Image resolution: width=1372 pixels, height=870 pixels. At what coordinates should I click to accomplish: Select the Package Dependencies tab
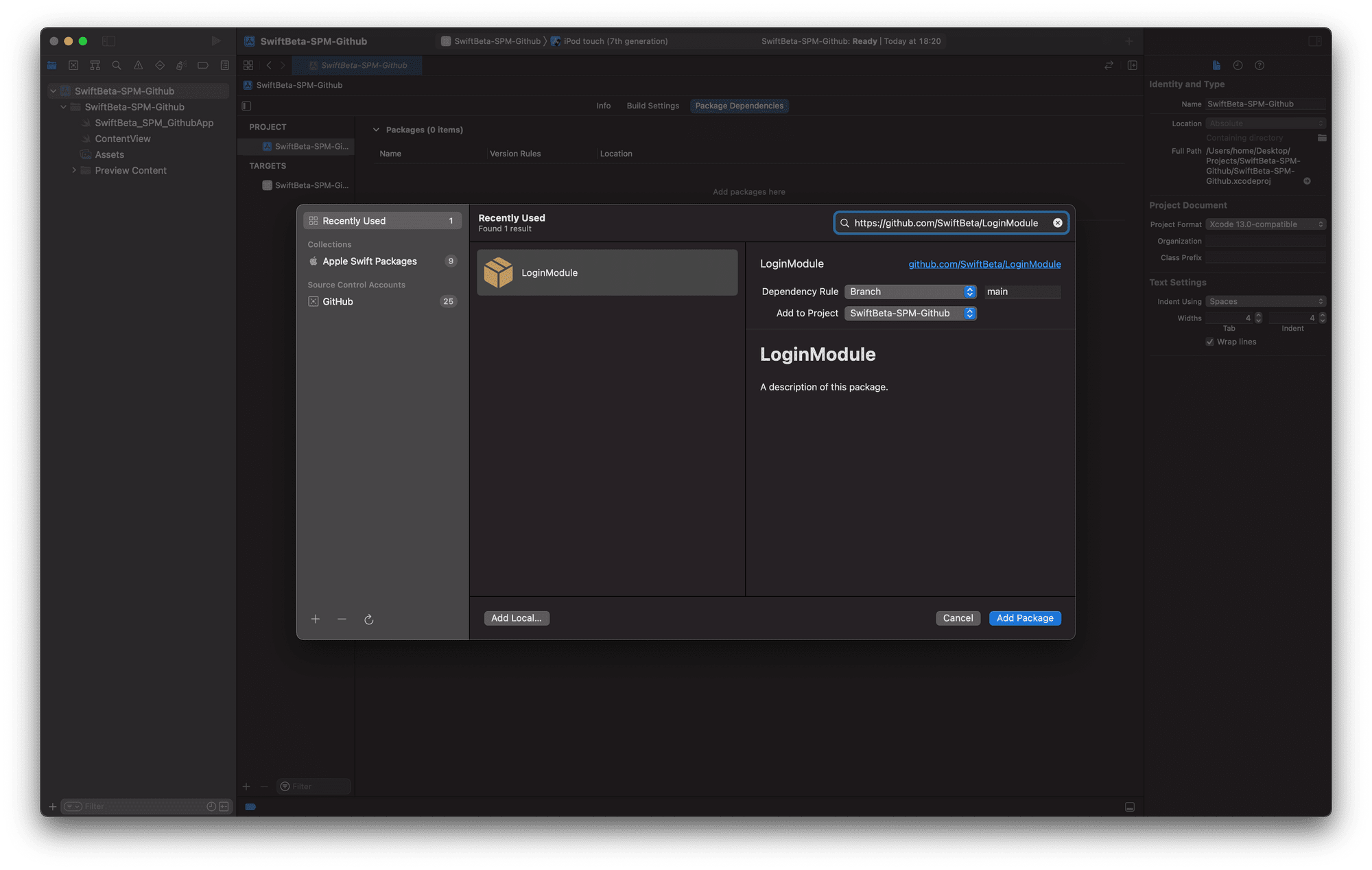pos(739,106)
